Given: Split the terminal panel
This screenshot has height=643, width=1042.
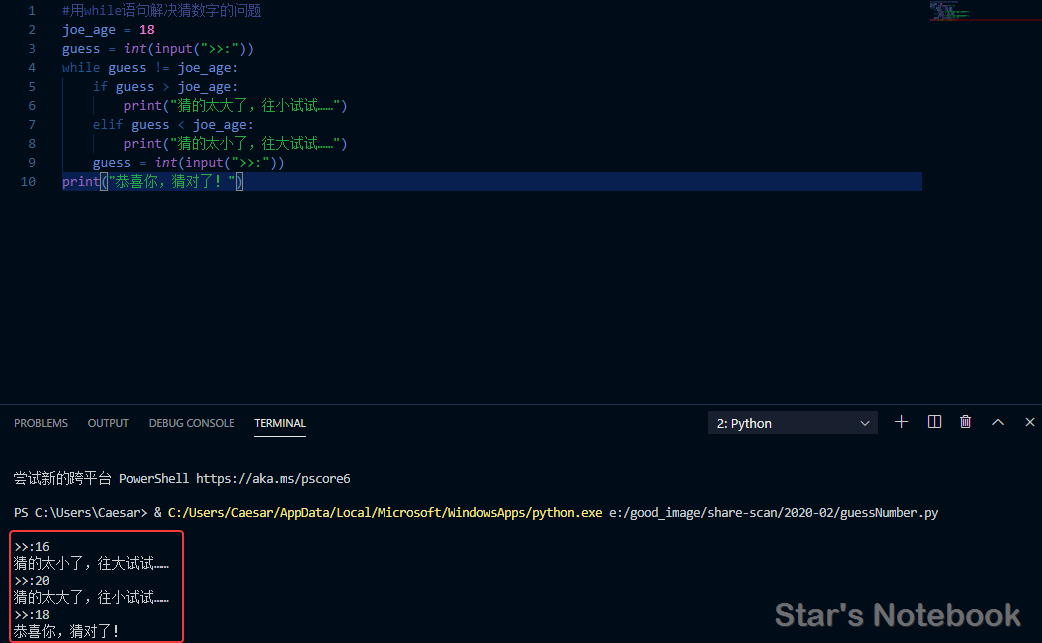Looking at the screenshot, I should (x=934, y=422).
